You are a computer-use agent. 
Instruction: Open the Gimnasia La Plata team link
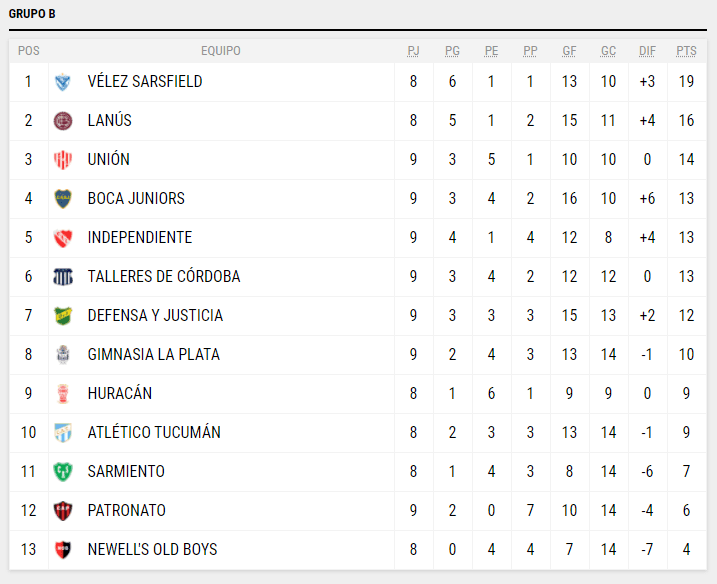click(153, 355)
